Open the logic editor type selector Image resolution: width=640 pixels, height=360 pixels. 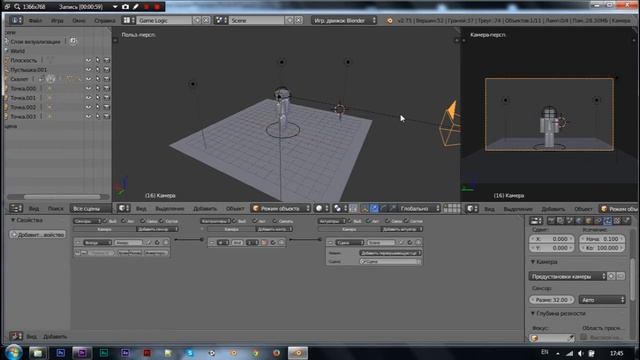pyautogui.click(x=16, y=336)
